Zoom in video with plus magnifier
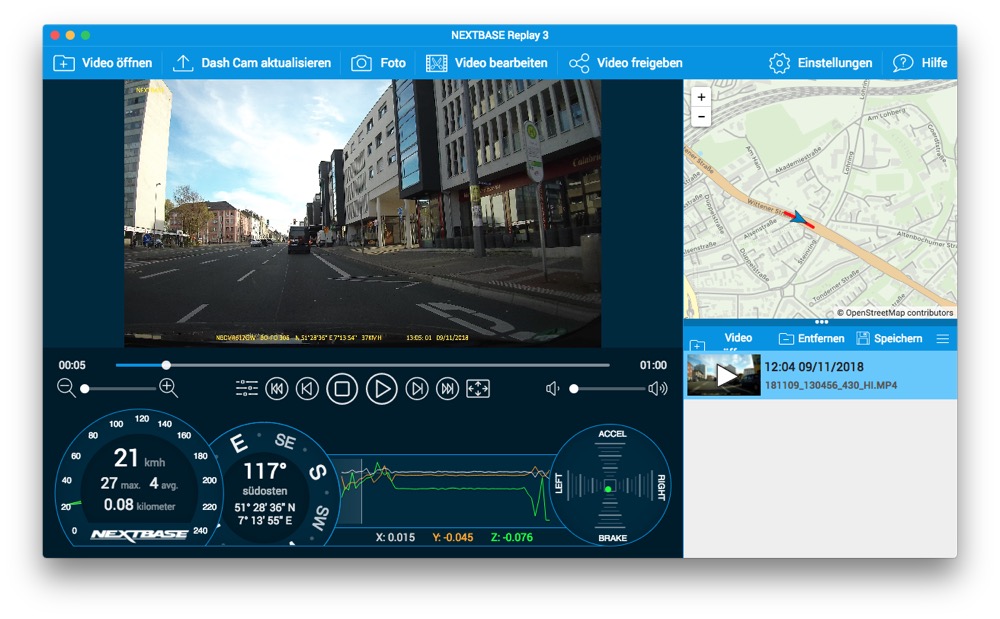This screenshot has width=1000, height=619. (x=168, y=387)
